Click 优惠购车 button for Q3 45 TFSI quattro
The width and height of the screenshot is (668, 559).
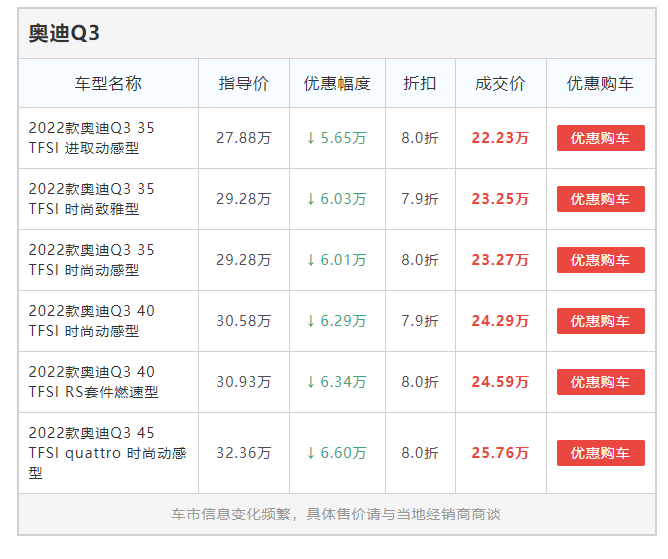(601, 453)
